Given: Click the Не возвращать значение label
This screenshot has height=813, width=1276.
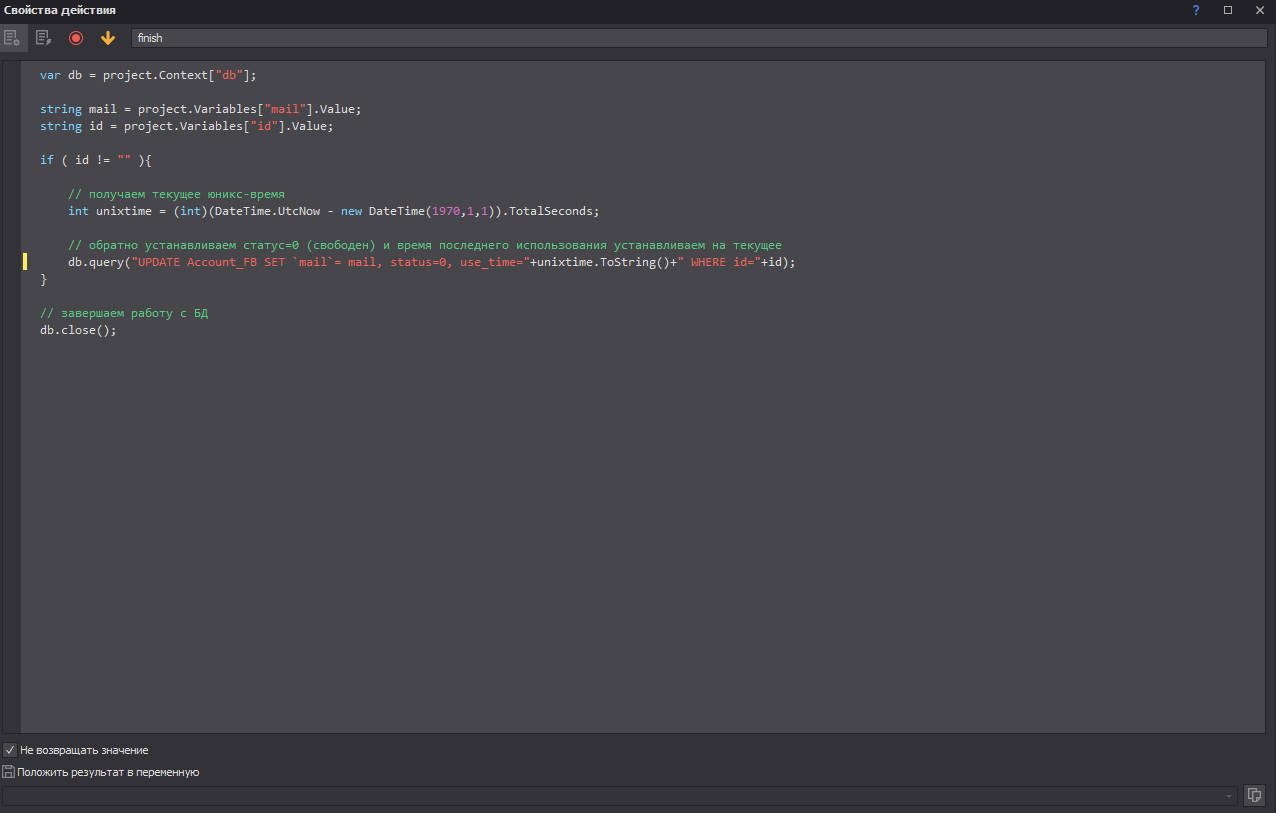Looking at the screenshot, I should pos(84,750).
